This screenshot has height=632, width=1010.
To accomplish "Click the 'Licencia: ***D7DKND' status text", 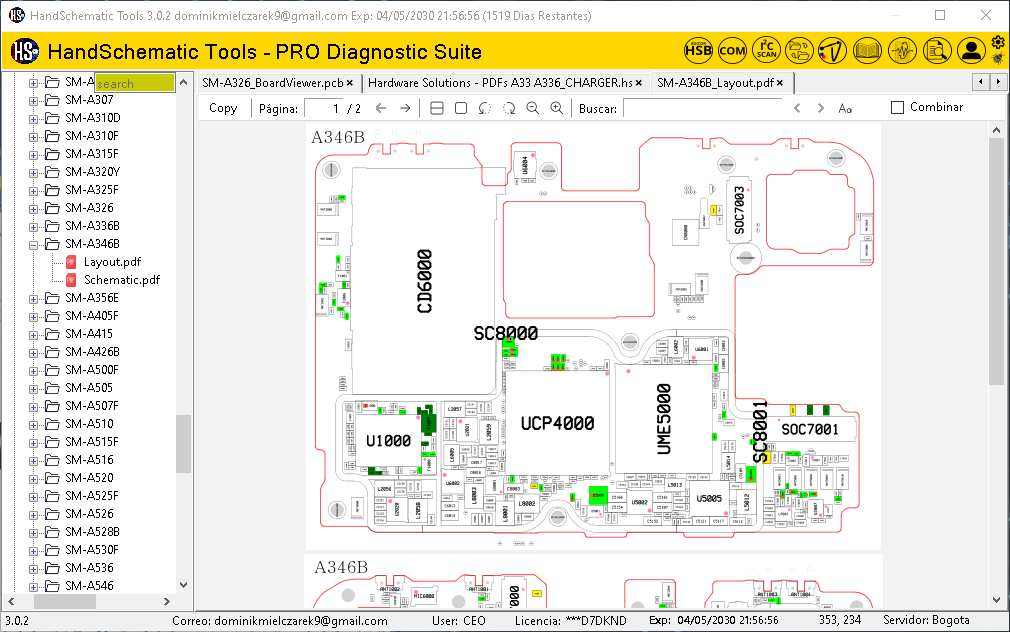I will (x=571, y=621).
